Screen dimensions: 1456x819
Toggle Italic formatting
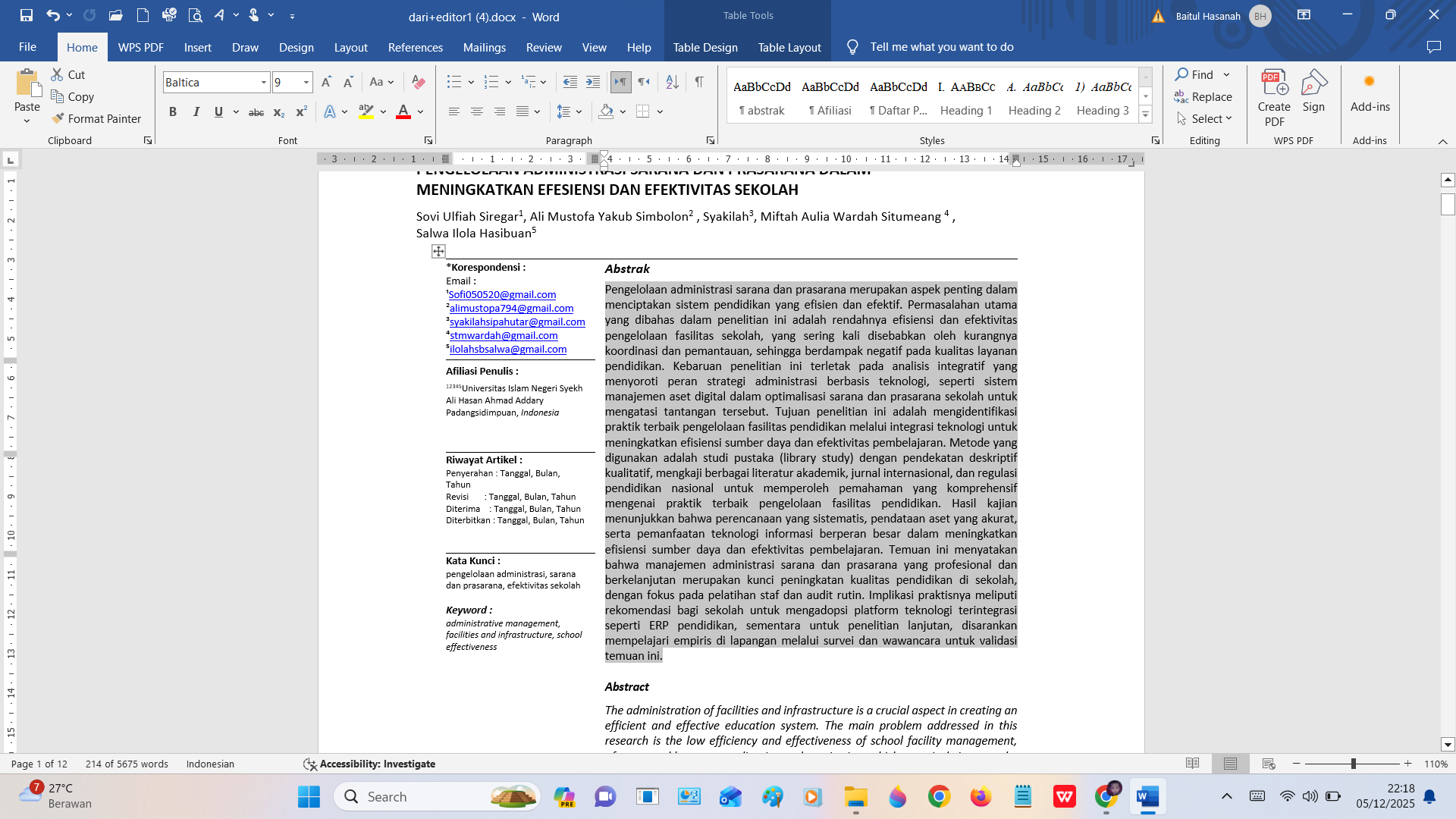(196, 111)
